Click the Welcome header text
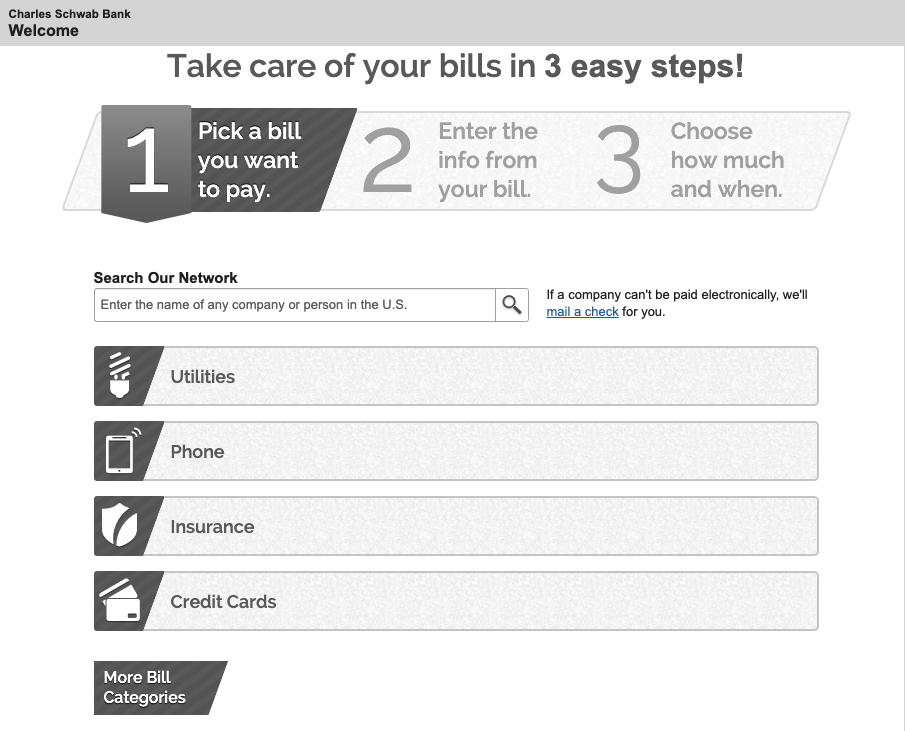 tap(44, 31)
